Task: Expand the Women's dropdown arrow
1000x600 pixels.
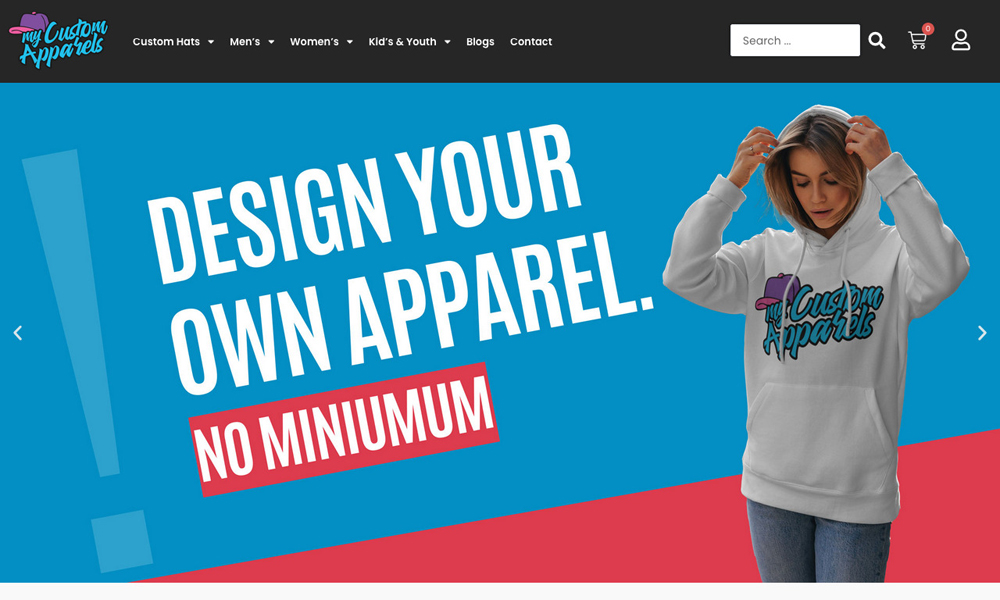Action: pyautogui.click(x=349, y=42)
